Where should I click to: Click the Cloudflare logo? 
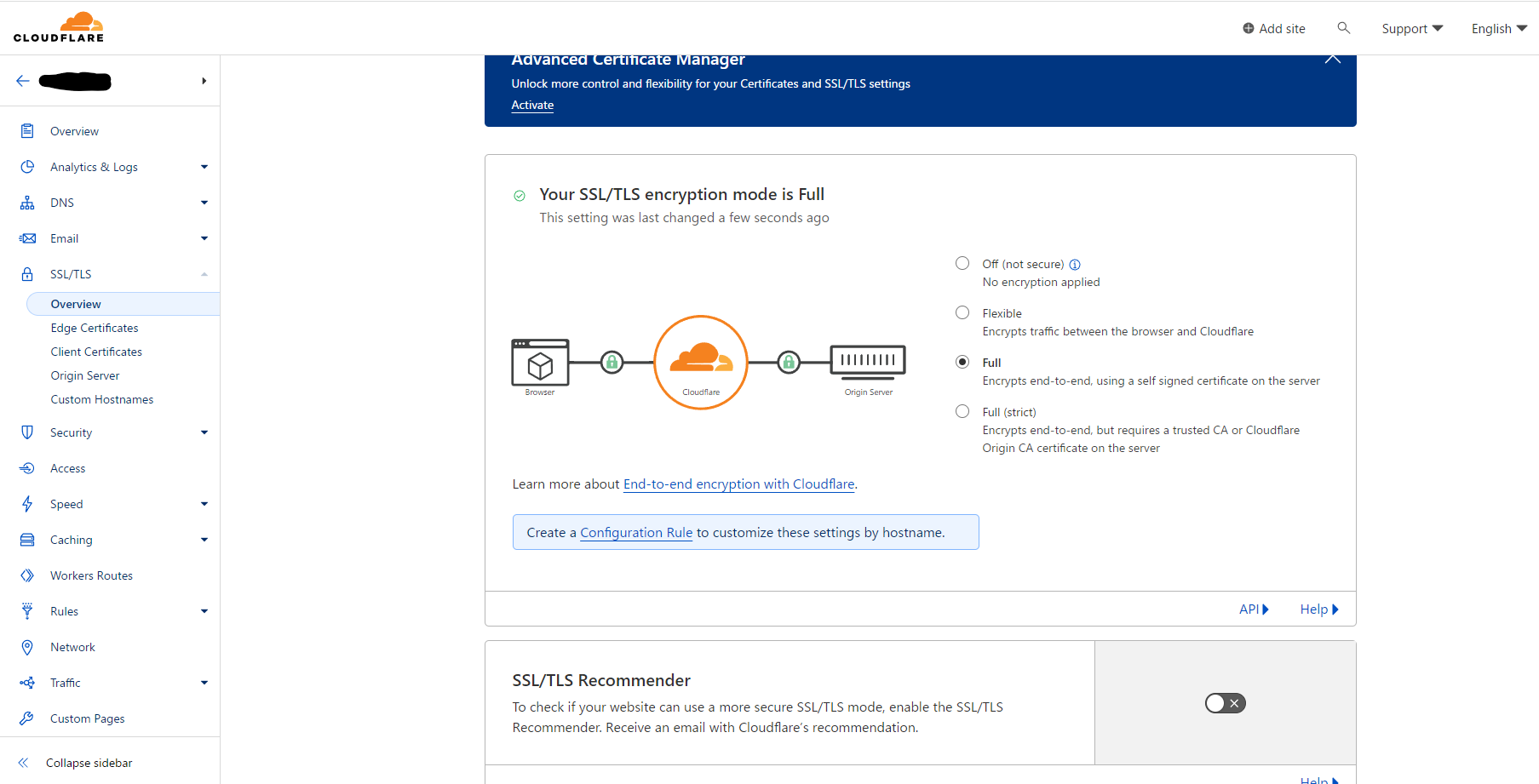tap(59, 27)
